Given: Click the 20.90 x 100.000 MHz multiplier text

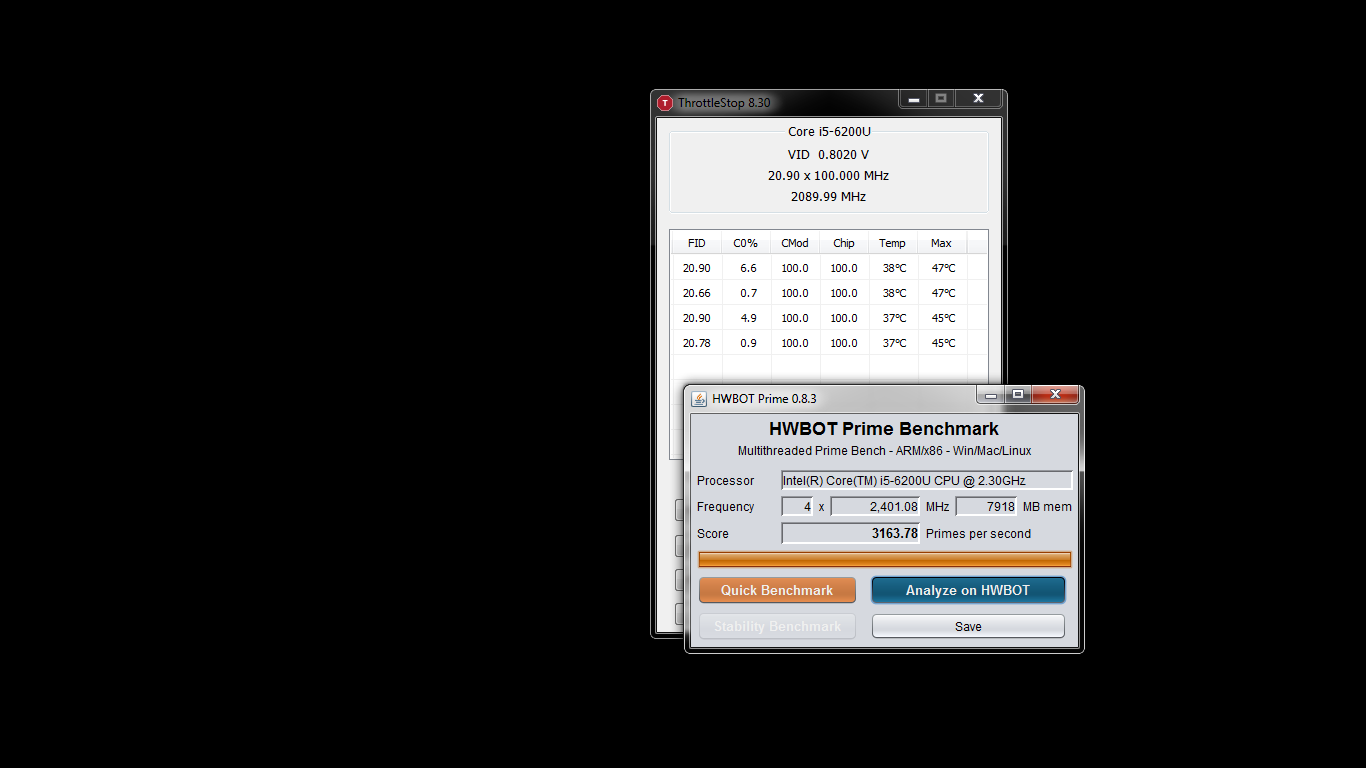Looking at the screenshot, I should pos(828,176).
